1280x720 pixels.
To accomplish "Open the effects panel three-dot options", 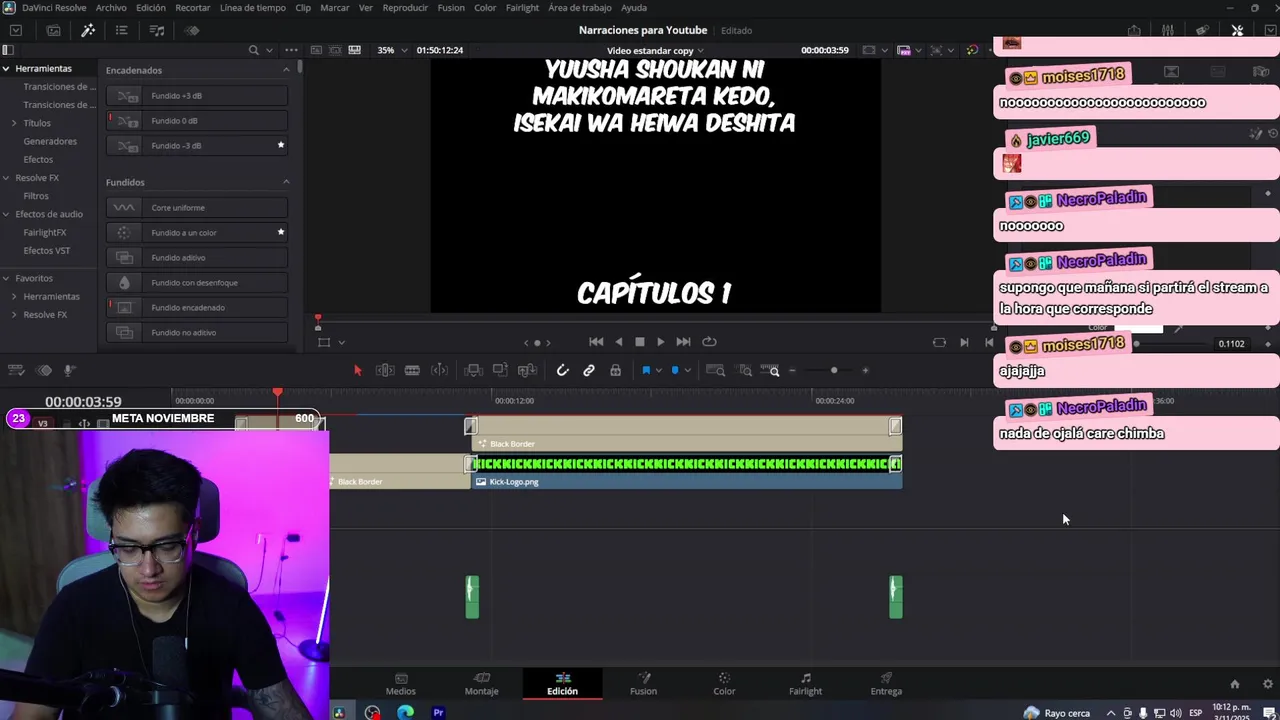I will point(291,50).
